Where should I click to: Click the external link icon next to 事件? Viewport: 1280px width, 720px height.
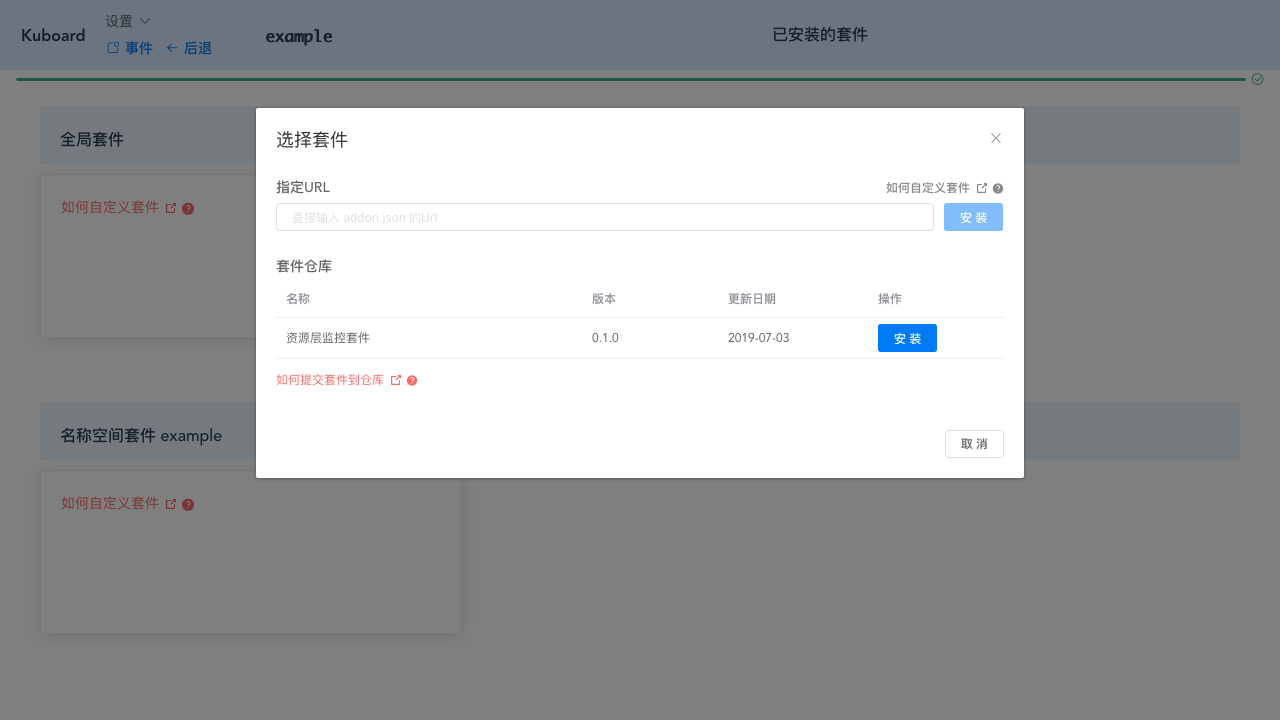[x=113, y=47]
